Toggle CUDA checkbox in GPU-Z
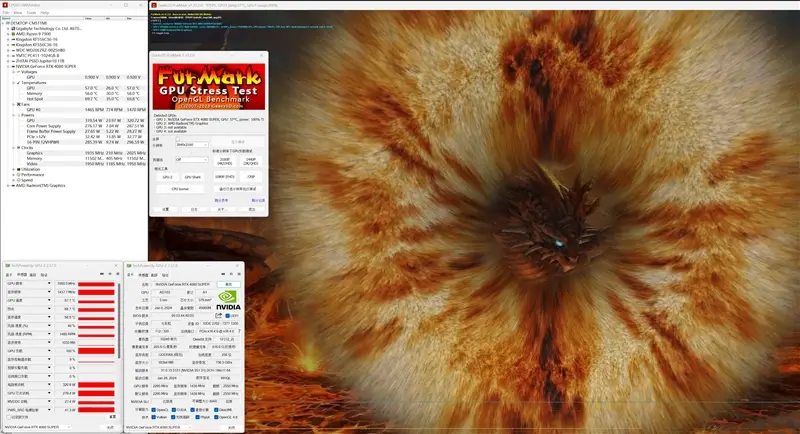 pyautogui.click(x=173, y=410)
